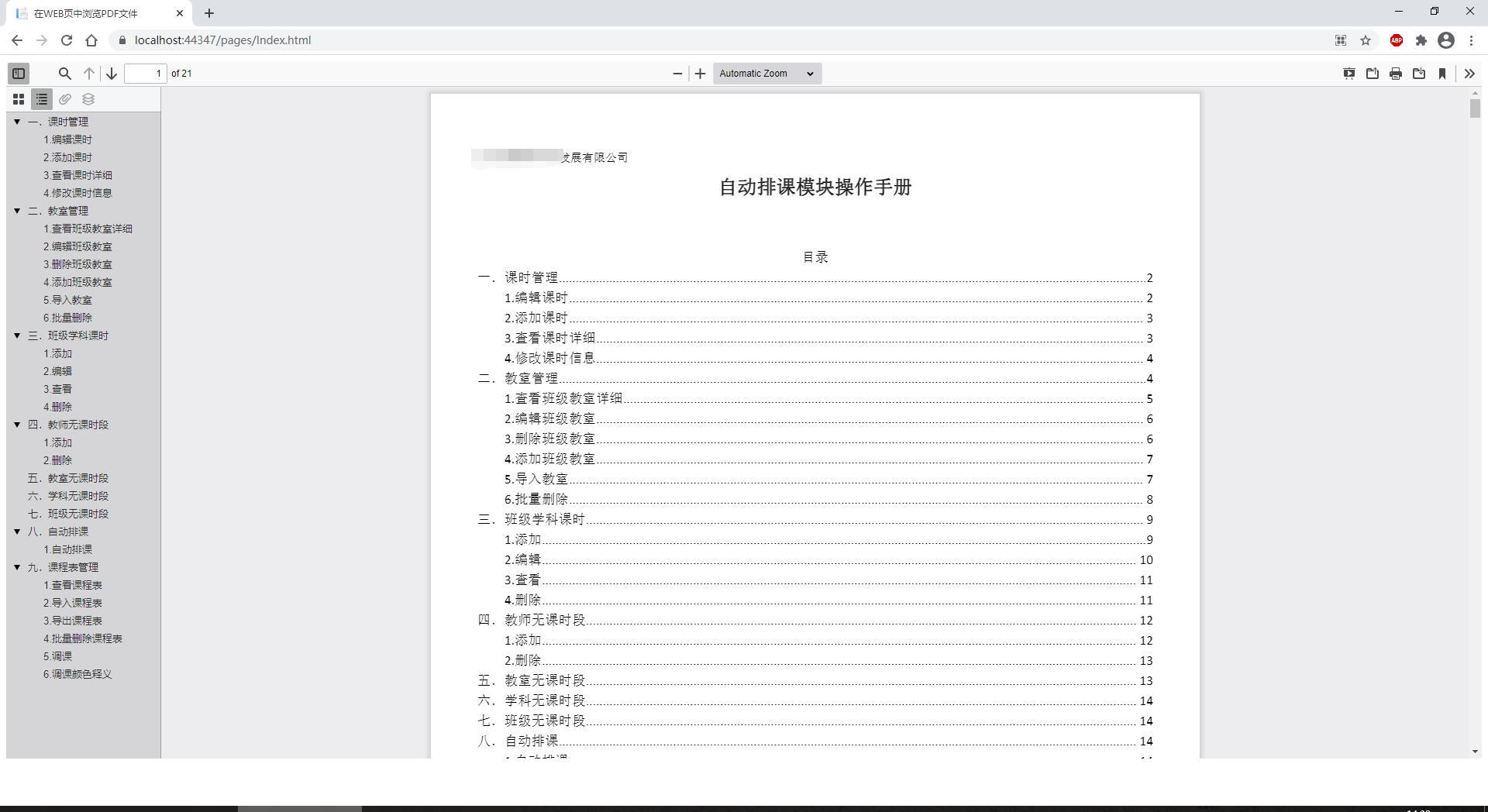Click the current view bookmark icon
This screenshot has height=812, width=1488.
tap(1442, 74)
